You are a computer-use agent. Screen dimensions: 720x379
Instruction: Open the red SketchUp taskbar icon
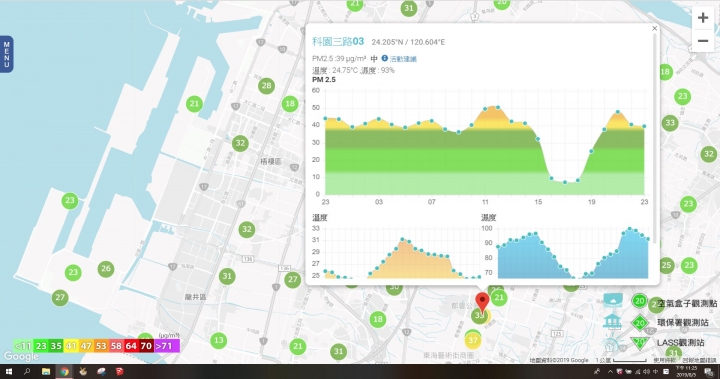tap(119, 371)
